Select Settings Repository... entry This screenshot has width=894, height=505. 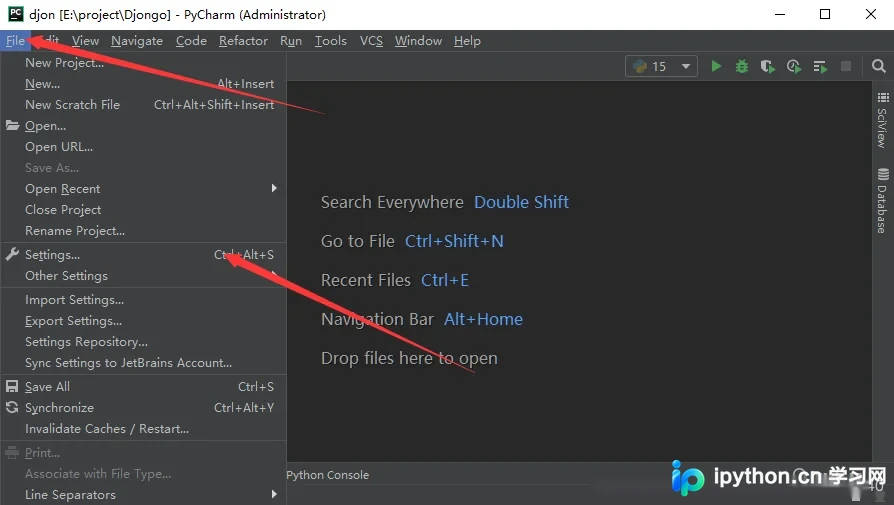[x=144, y=342]
